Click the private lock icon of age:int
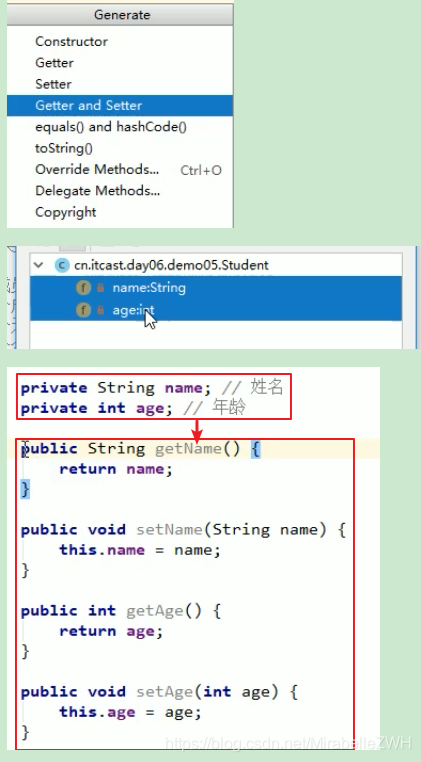 coord(101,310)
